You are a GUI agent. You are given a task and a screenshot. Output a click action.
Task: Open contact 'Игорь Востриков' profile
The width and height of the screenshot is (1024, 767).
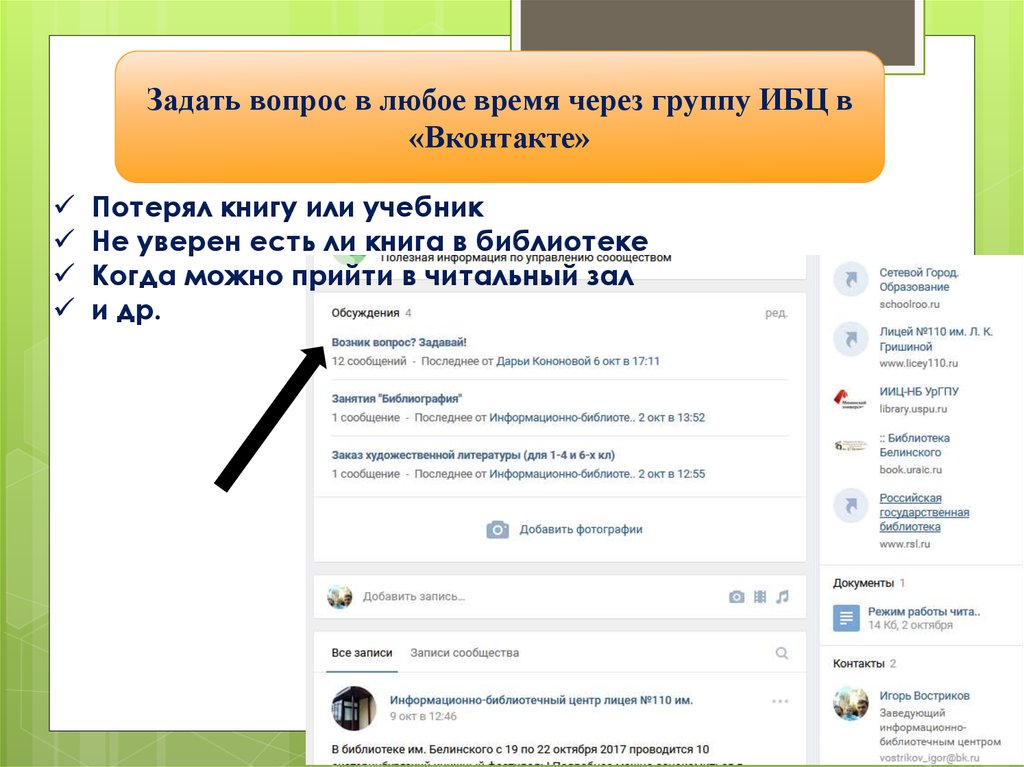tap(924, 696)
